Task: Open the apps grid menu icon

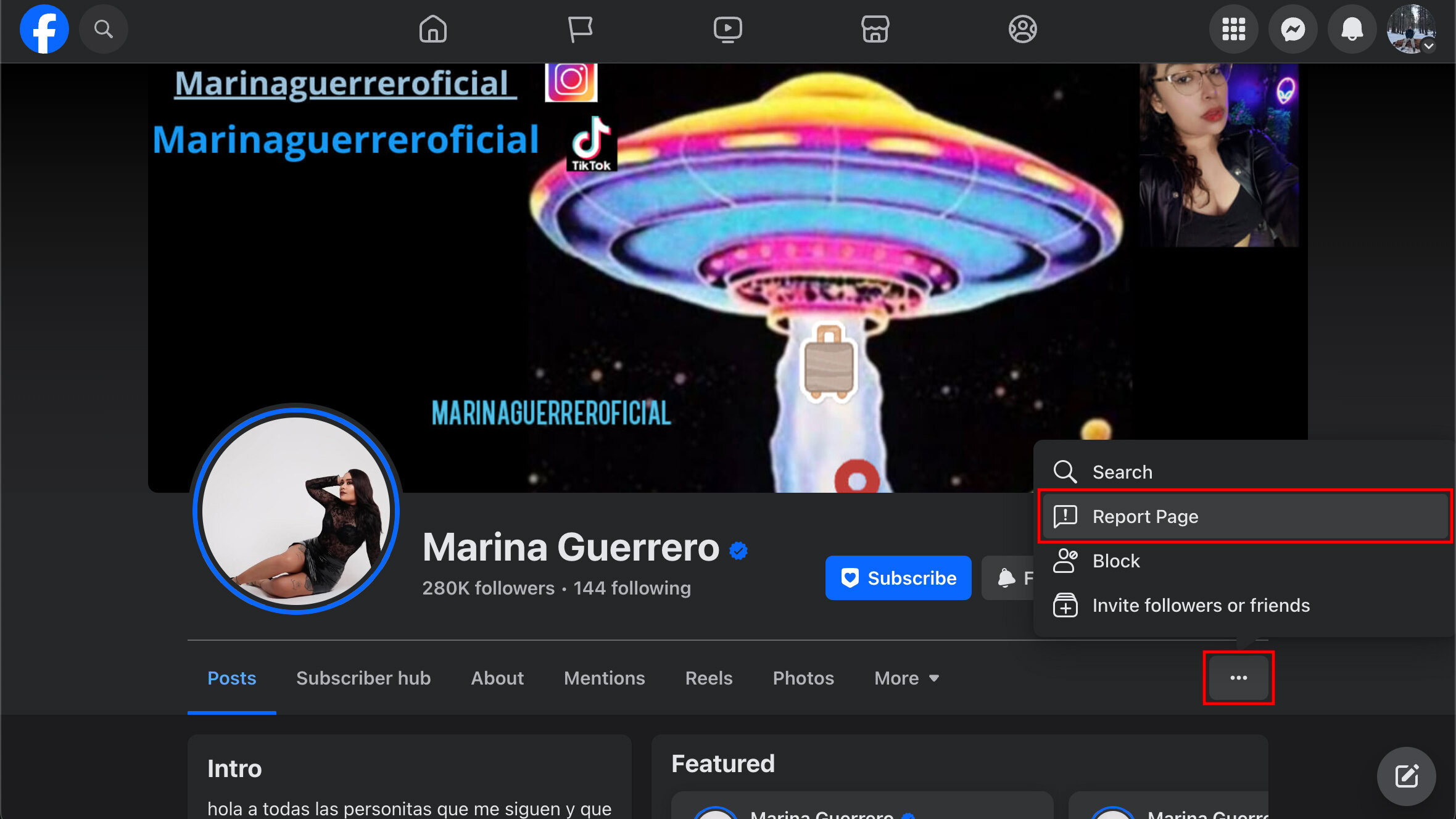Action: pos(1233,29)
